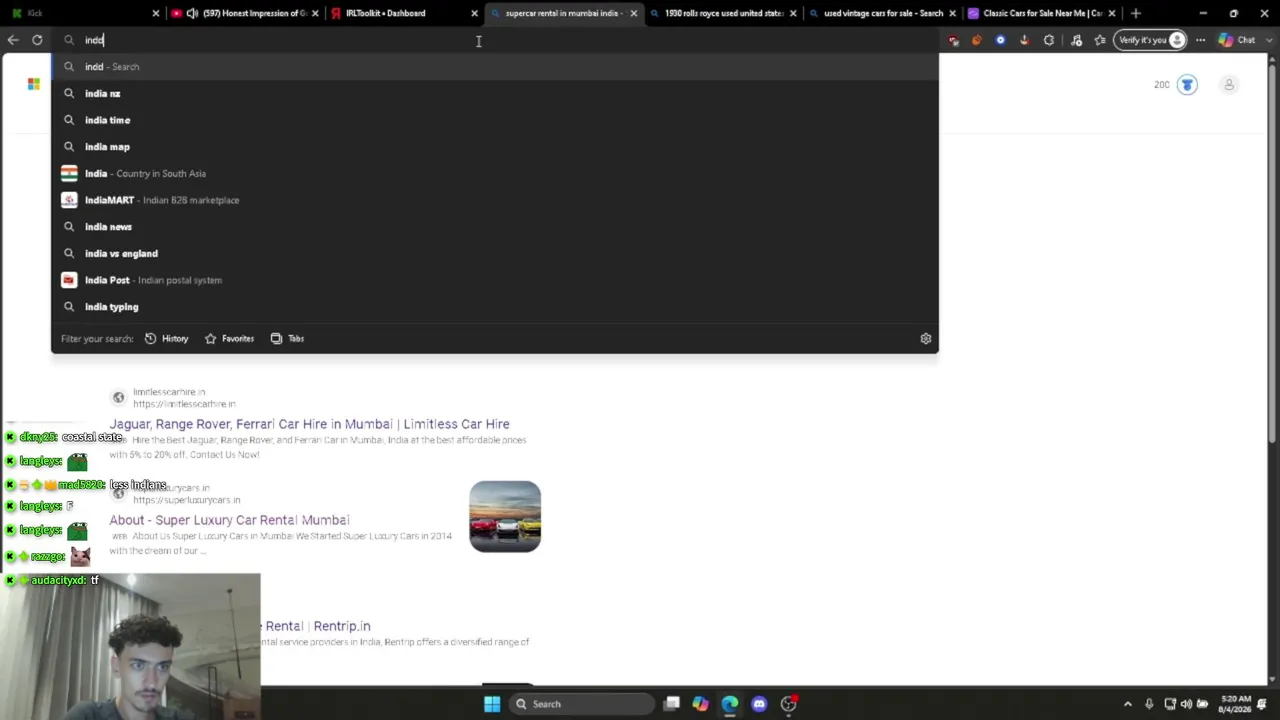Reload the page with the refresh icon
1280x720 pixels.
(37, 40)
